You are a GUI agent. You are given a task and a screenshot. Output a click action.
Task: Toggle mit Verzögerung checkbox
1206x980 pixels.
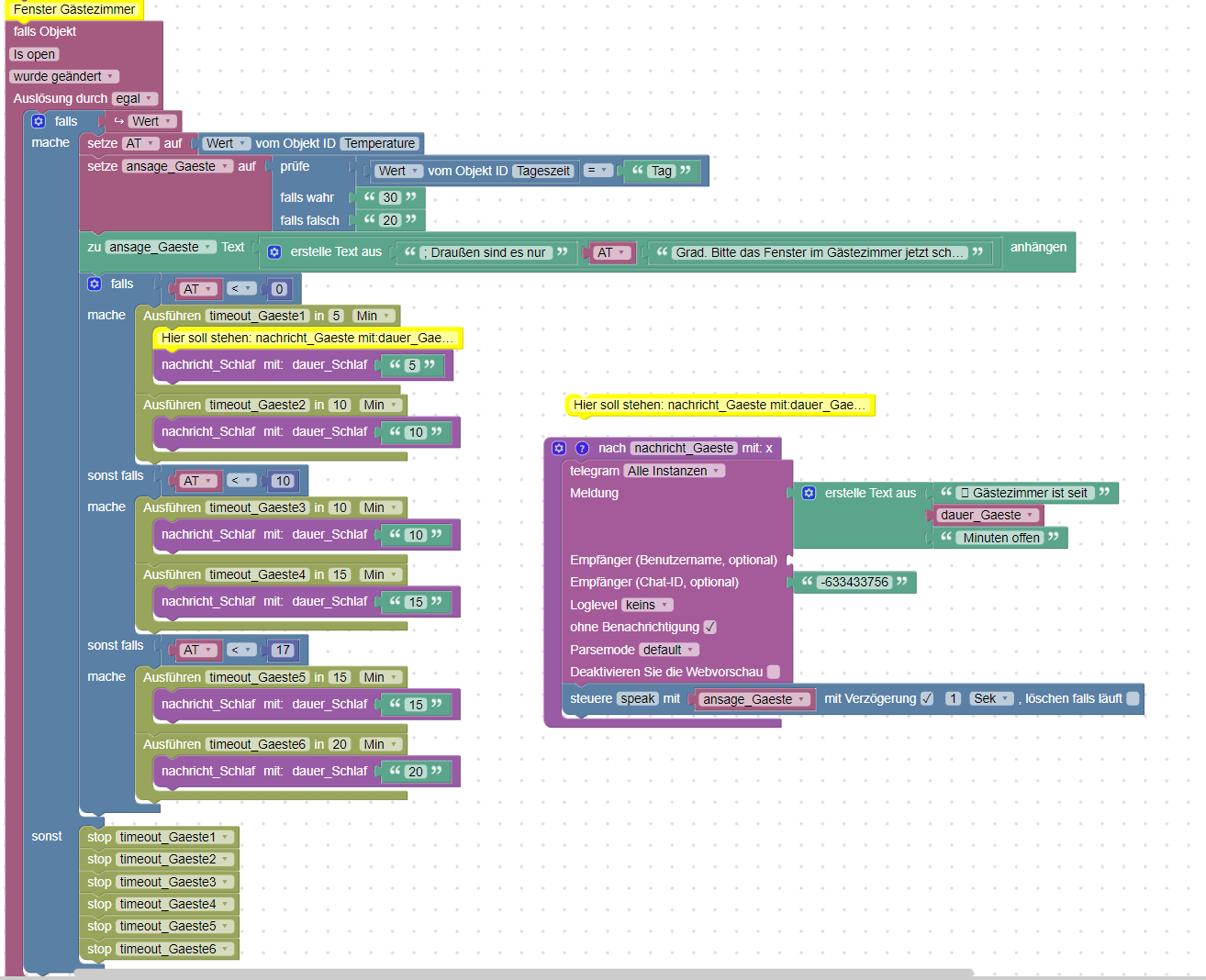[927, 698]
